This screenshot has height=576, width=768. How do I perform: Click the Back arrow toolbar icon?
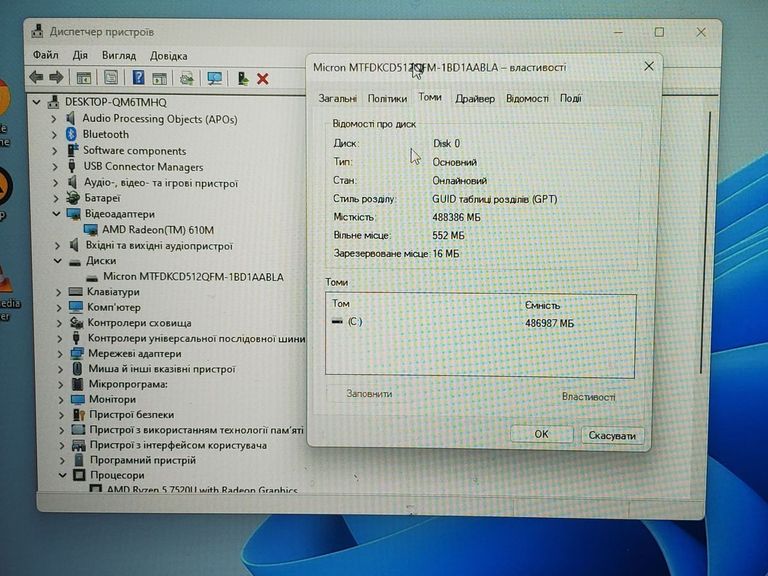point(36,77)
